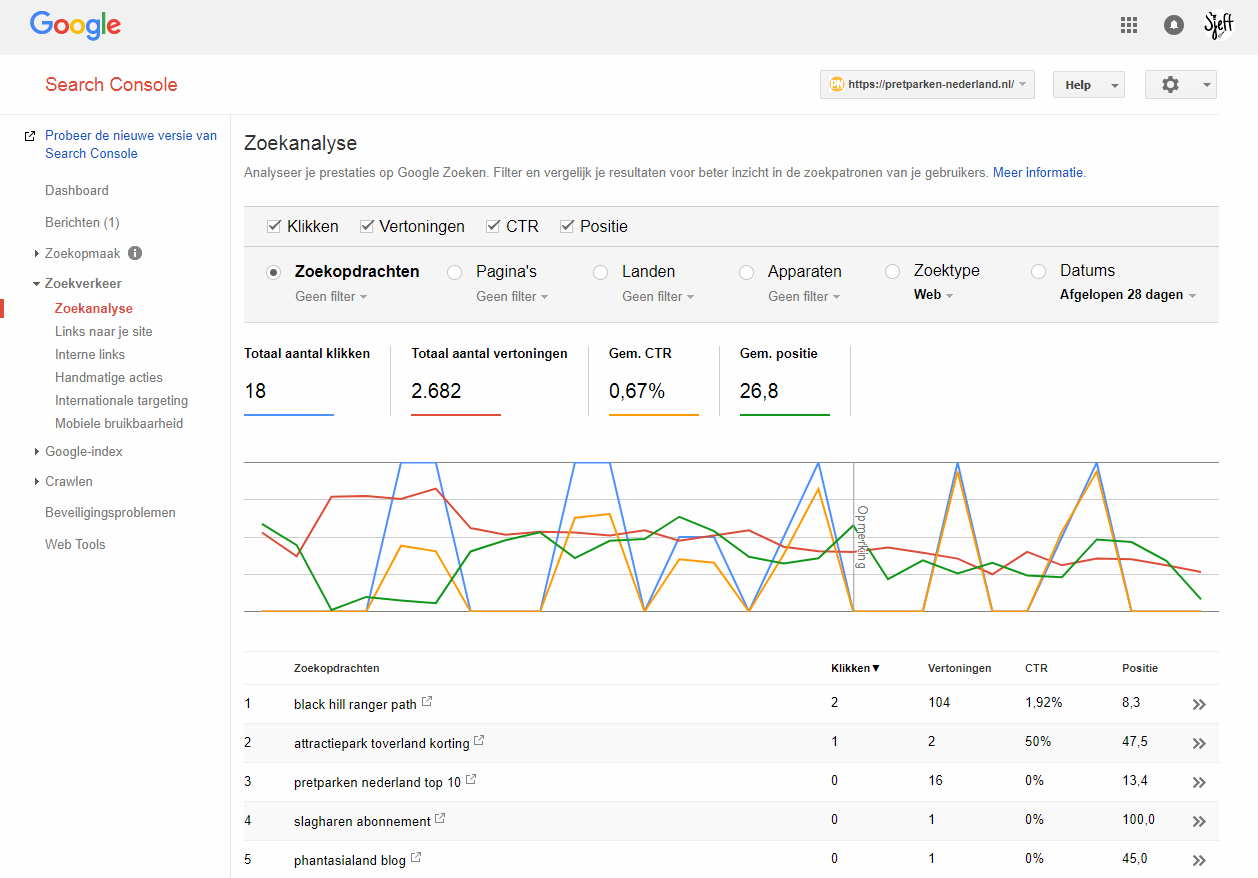The width and height of the screenshot is (1258, 878).
Task: Open 'phantasialand blog' external search icon
Action: [x=416, y=858]
